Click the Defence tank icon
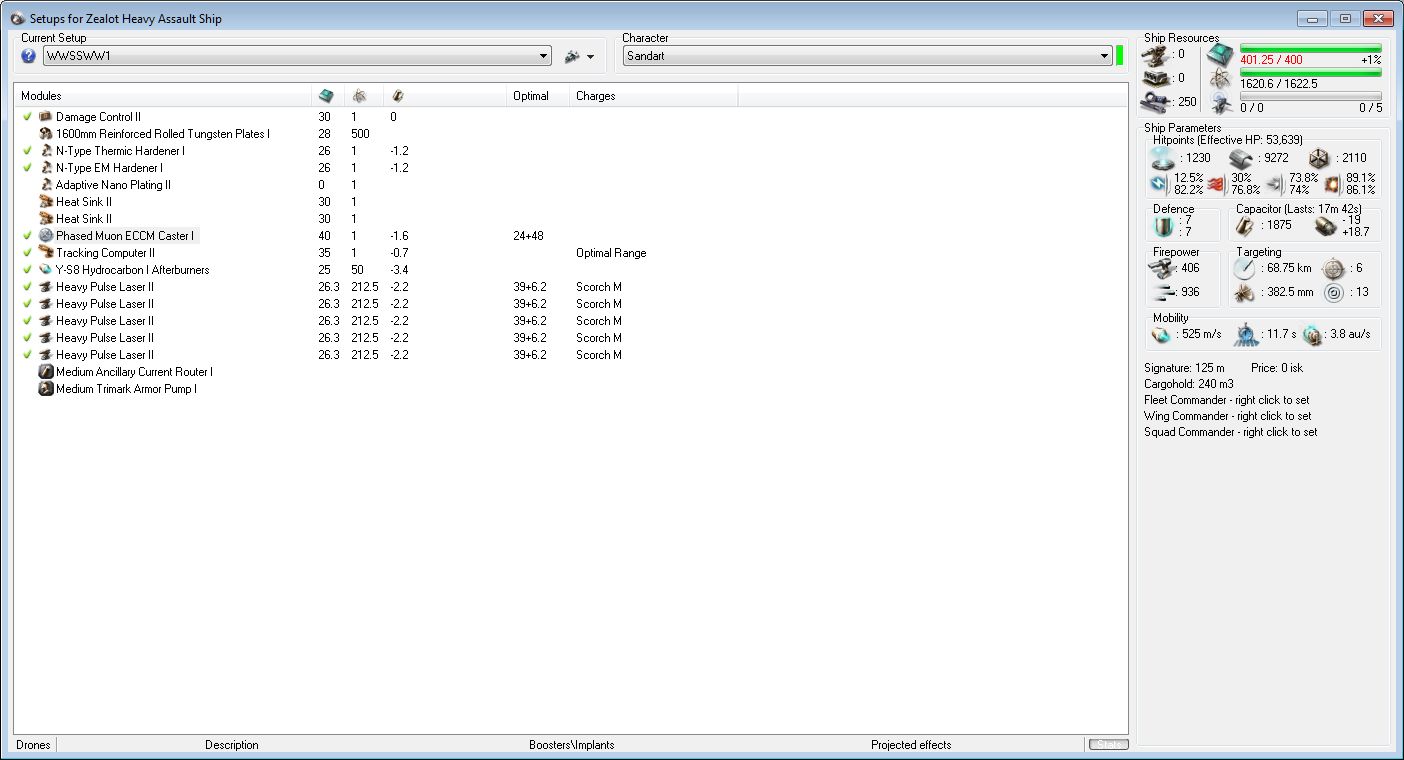This screenshot has height=760, width=1404. 1161,226
